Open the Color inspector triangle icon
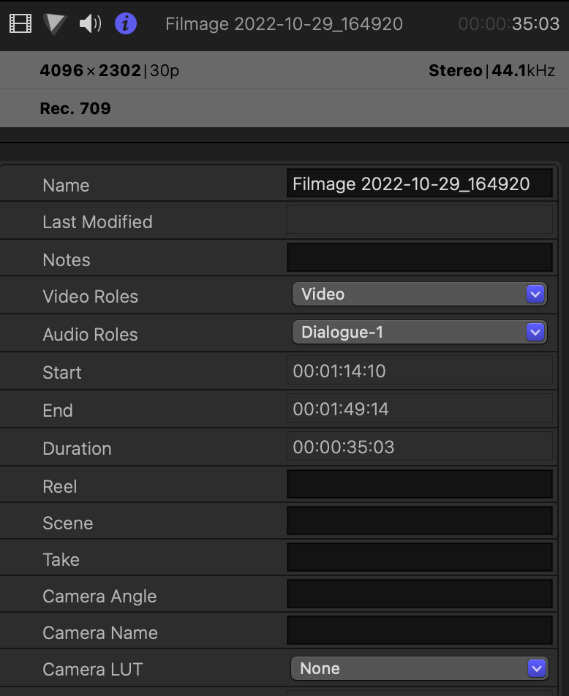The width and height of the screenshot is (569, 696). (x=55, y=24)
